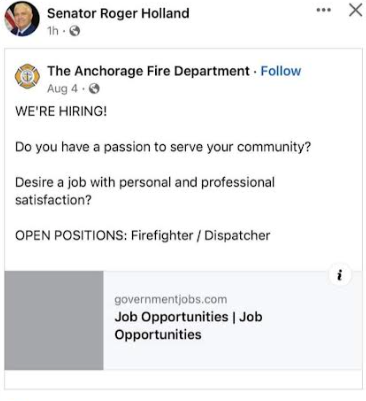Click the OPEN POSITIONS: Firefighter / Dispatcher line
Screen dimensions: 366x401
point(143,236)
